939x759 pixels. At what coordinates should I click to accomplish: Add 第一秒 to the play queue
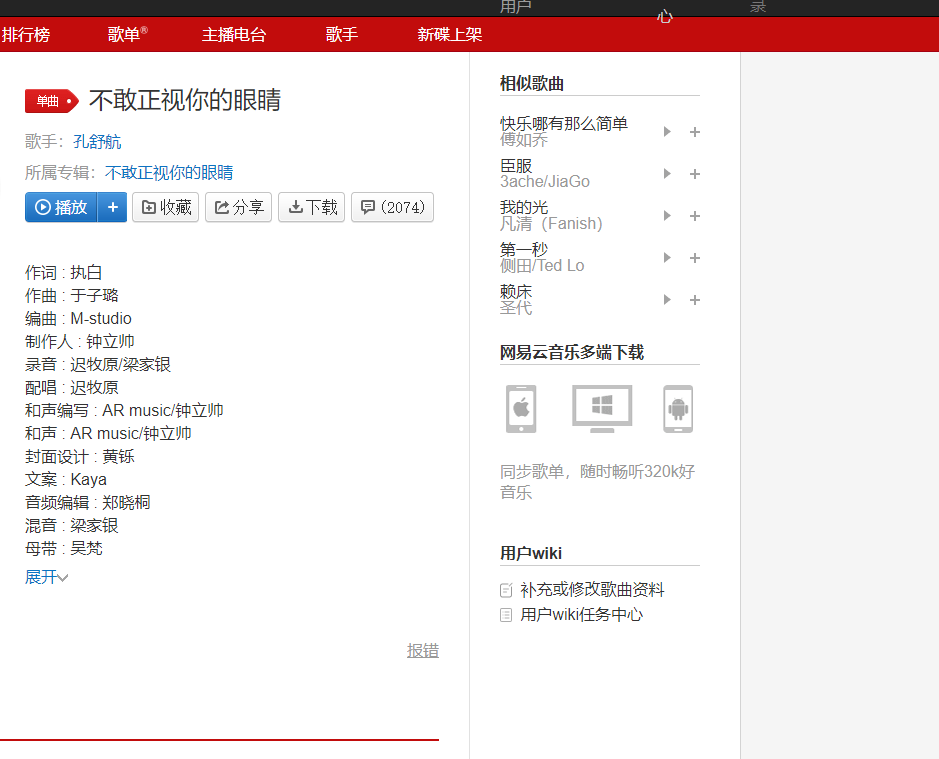[695, 258]
